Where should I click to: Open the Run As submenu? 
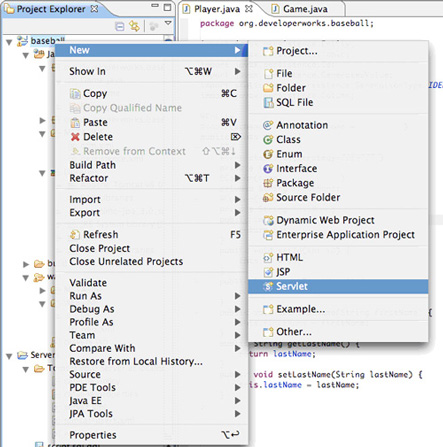pyautogui.click(x=151, y=296)
